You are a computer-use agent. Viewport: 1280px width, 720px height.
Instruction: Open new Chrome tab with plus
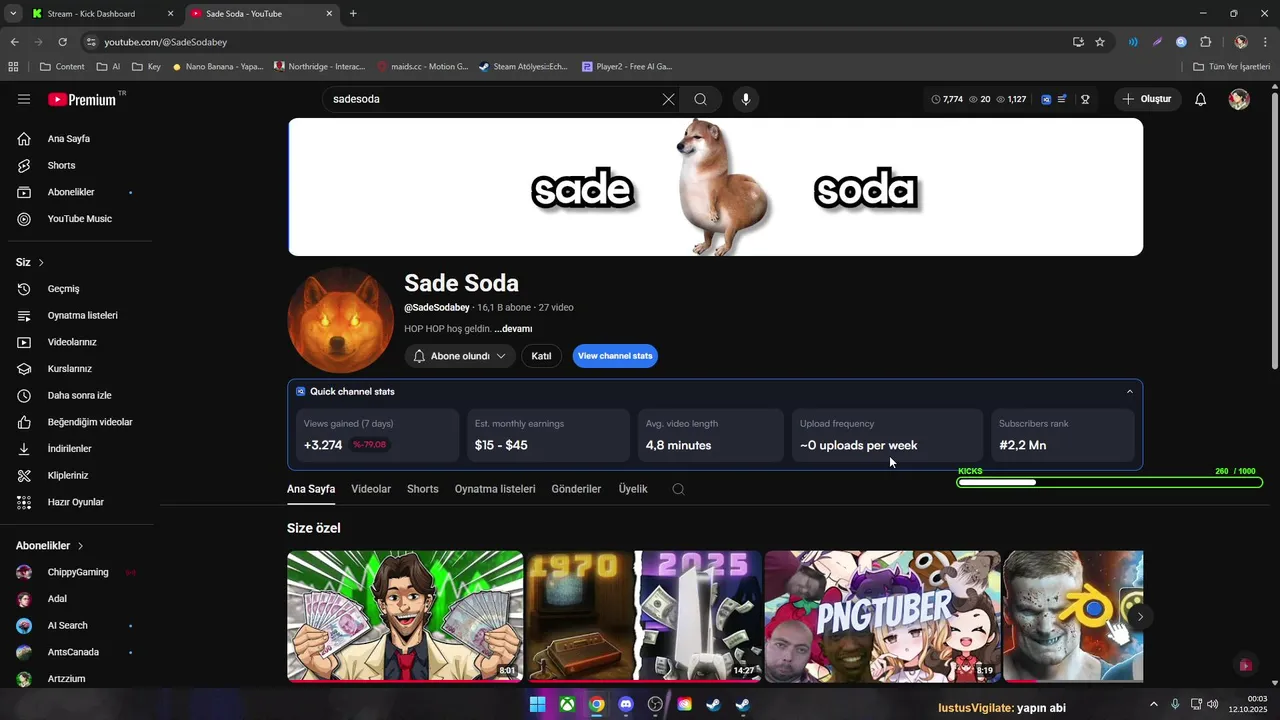[353, 14]
